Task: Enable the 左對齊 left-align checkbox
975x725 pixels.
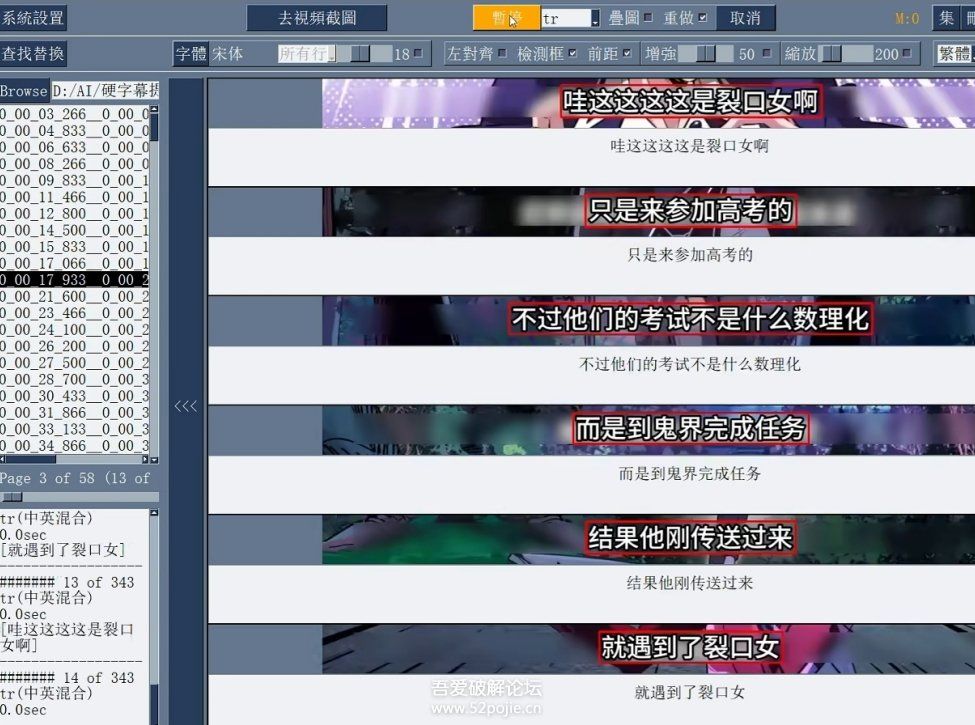Action: [502, 53]
